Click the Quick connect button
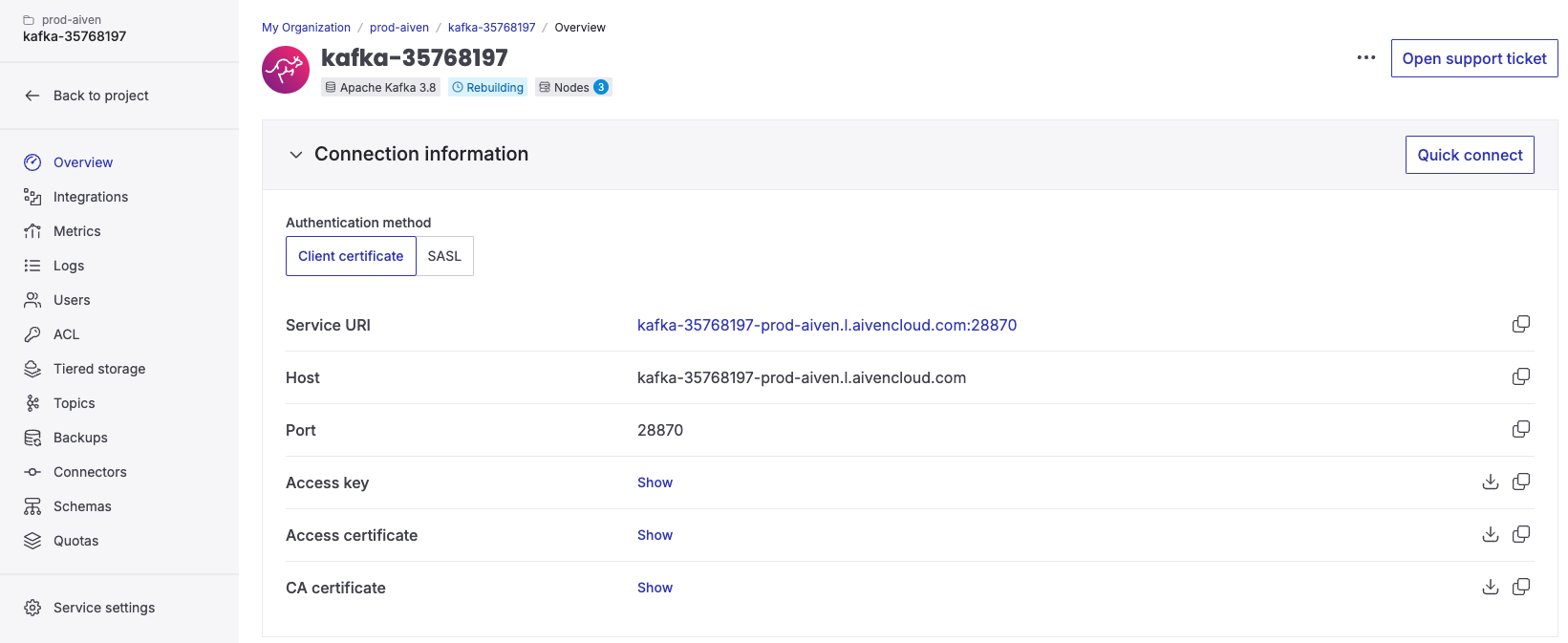Viewport: 1568px width, 643px height. (1470, 155)
